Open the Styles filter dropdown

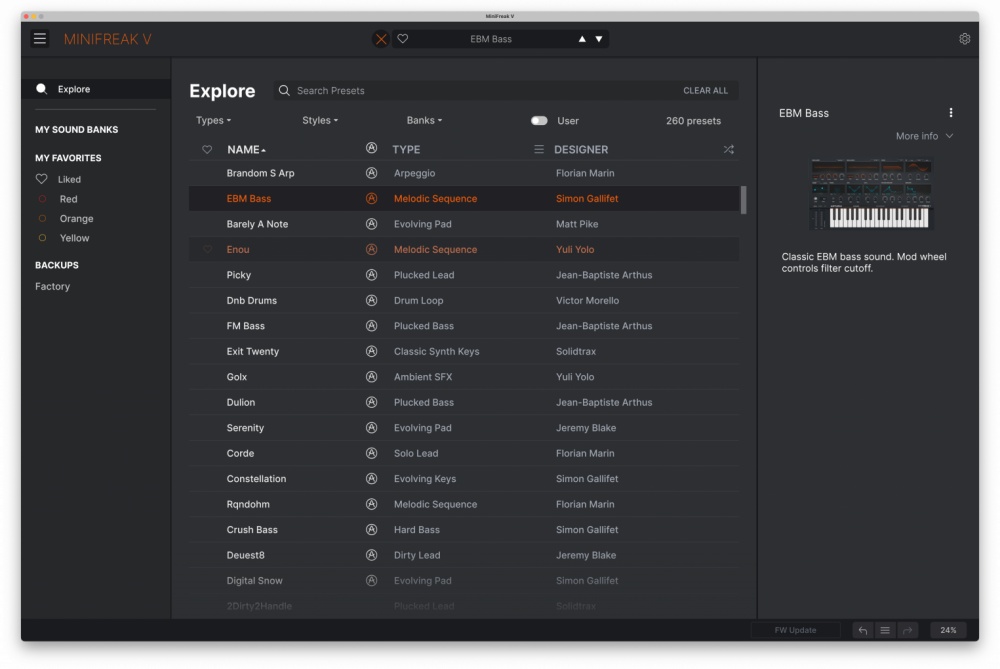click(x=320, y=121)
